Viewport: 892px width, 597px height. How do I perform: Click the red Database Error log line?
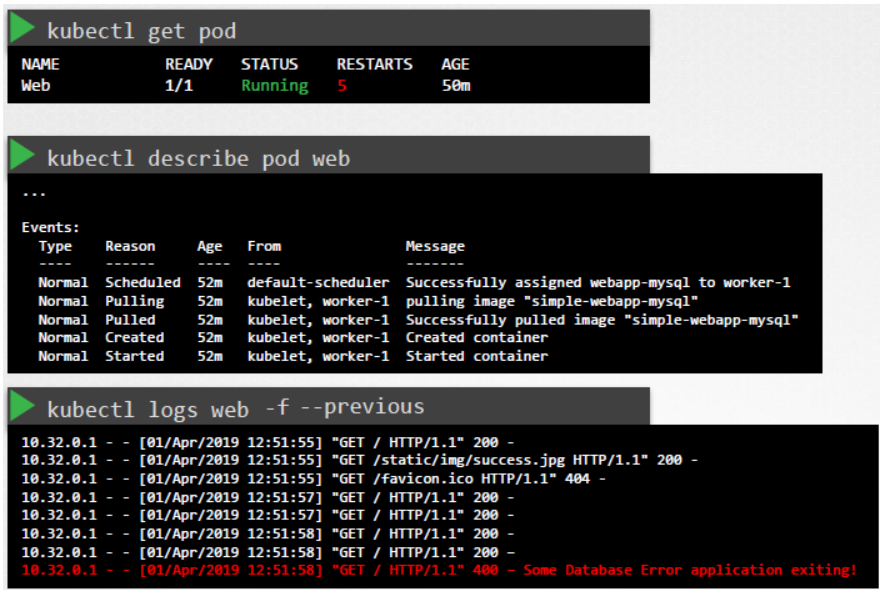(439, 570)
